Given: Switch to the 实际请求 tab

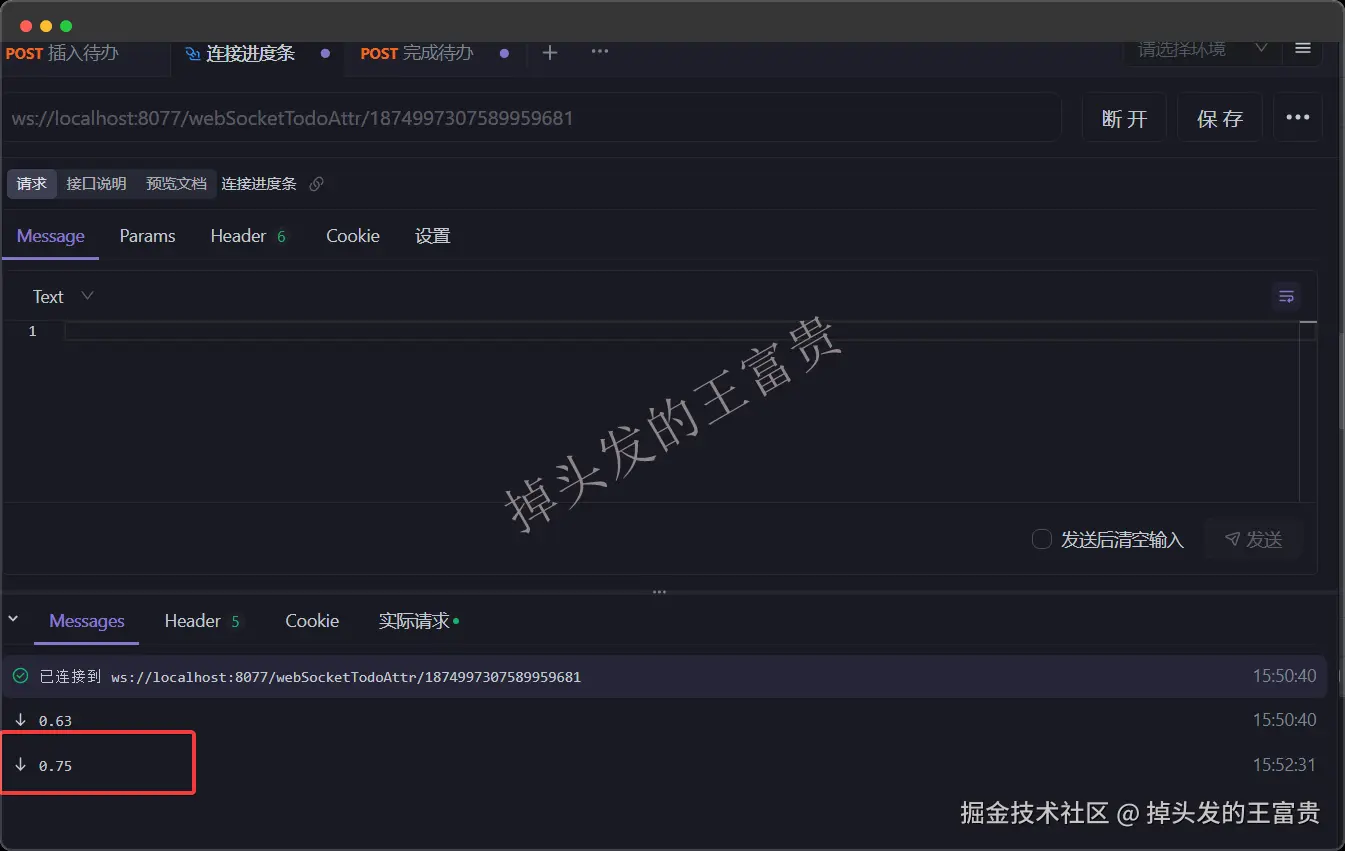Looking at the screenshot, I should (412, 620).
